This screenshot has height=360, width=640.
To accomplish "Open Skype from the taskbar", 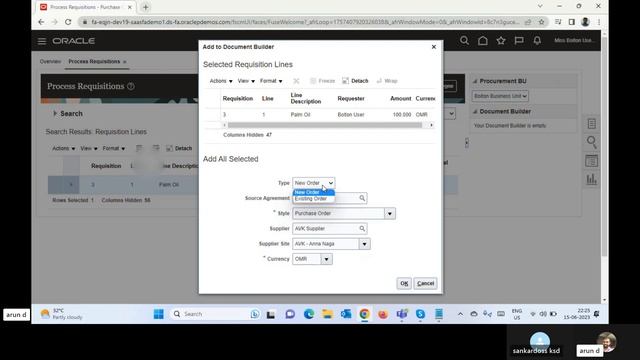I will 420,314.
